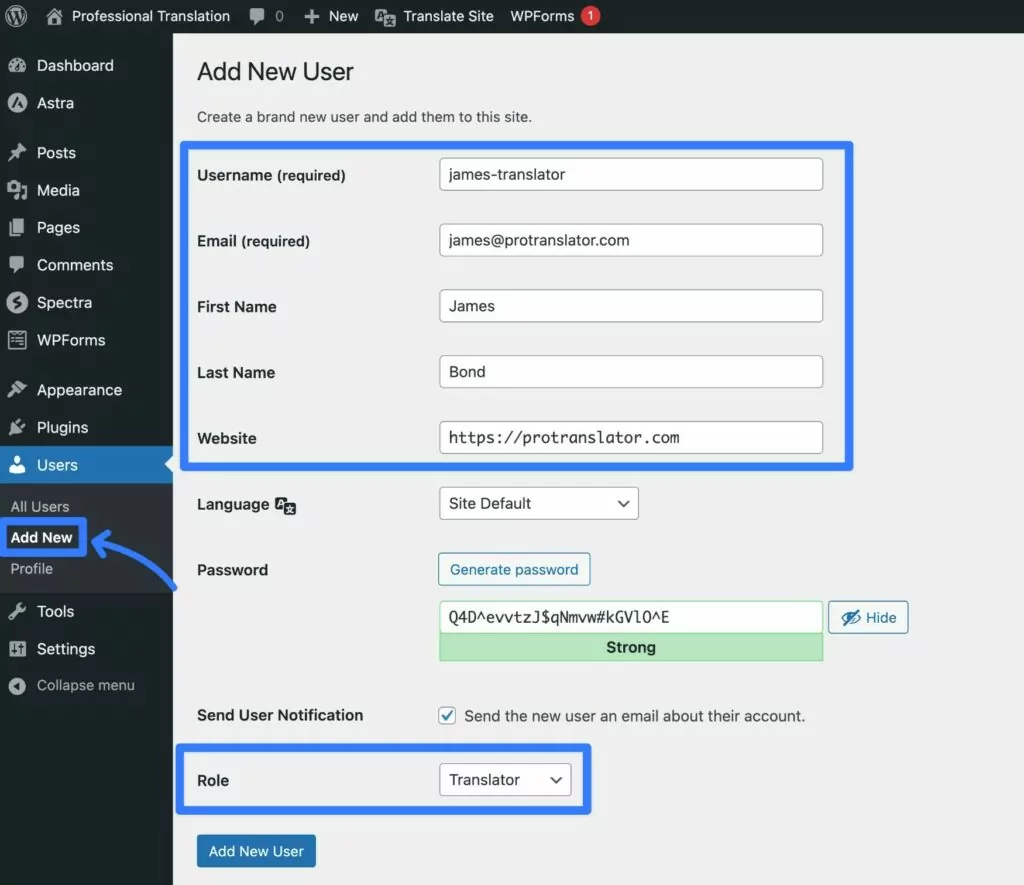Click the home icon beside Professional Translation

54,16
